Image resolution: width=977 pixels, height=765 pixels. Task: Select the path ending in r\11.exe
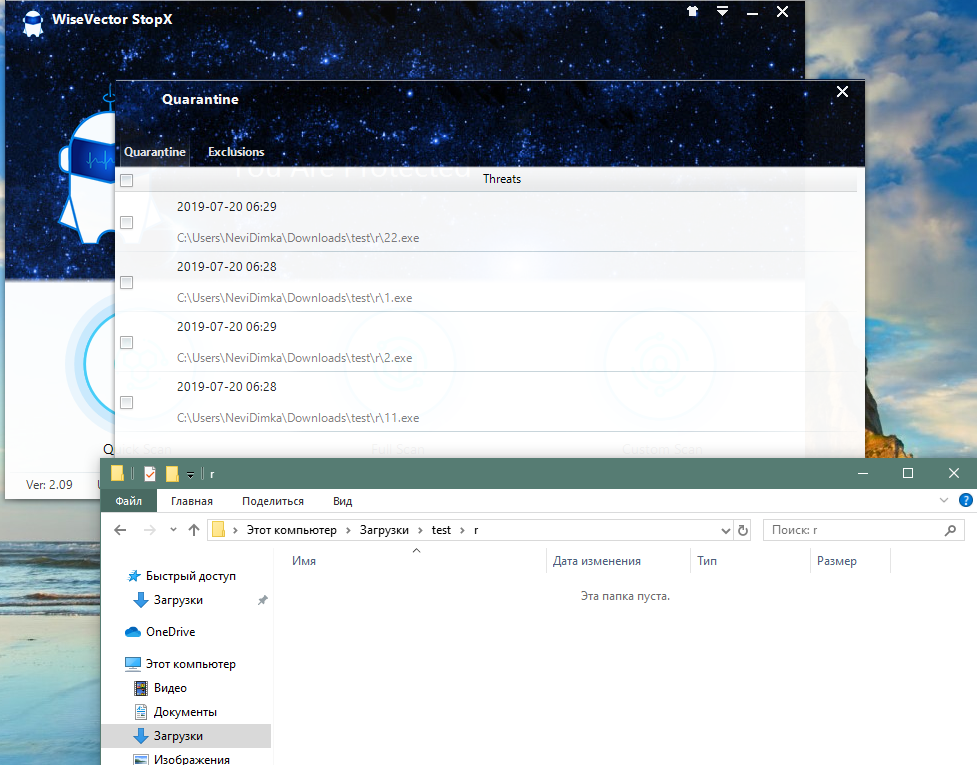coord(298,418)
